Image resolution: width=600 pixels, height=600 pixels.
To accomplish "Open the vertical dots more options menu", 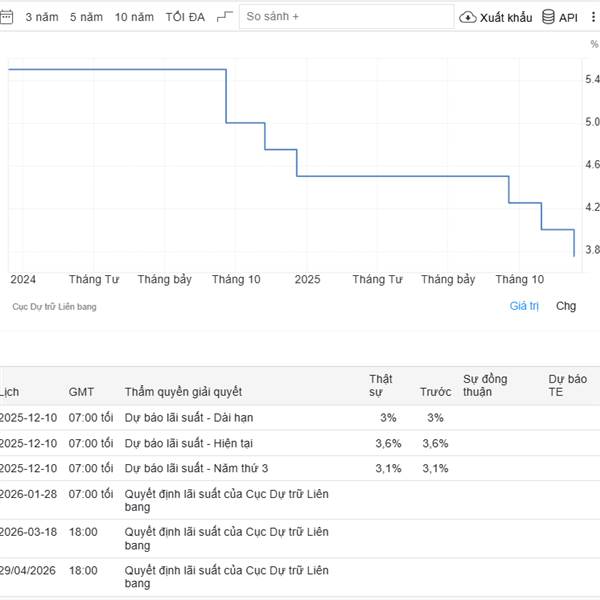I will [x=592, y=17].
